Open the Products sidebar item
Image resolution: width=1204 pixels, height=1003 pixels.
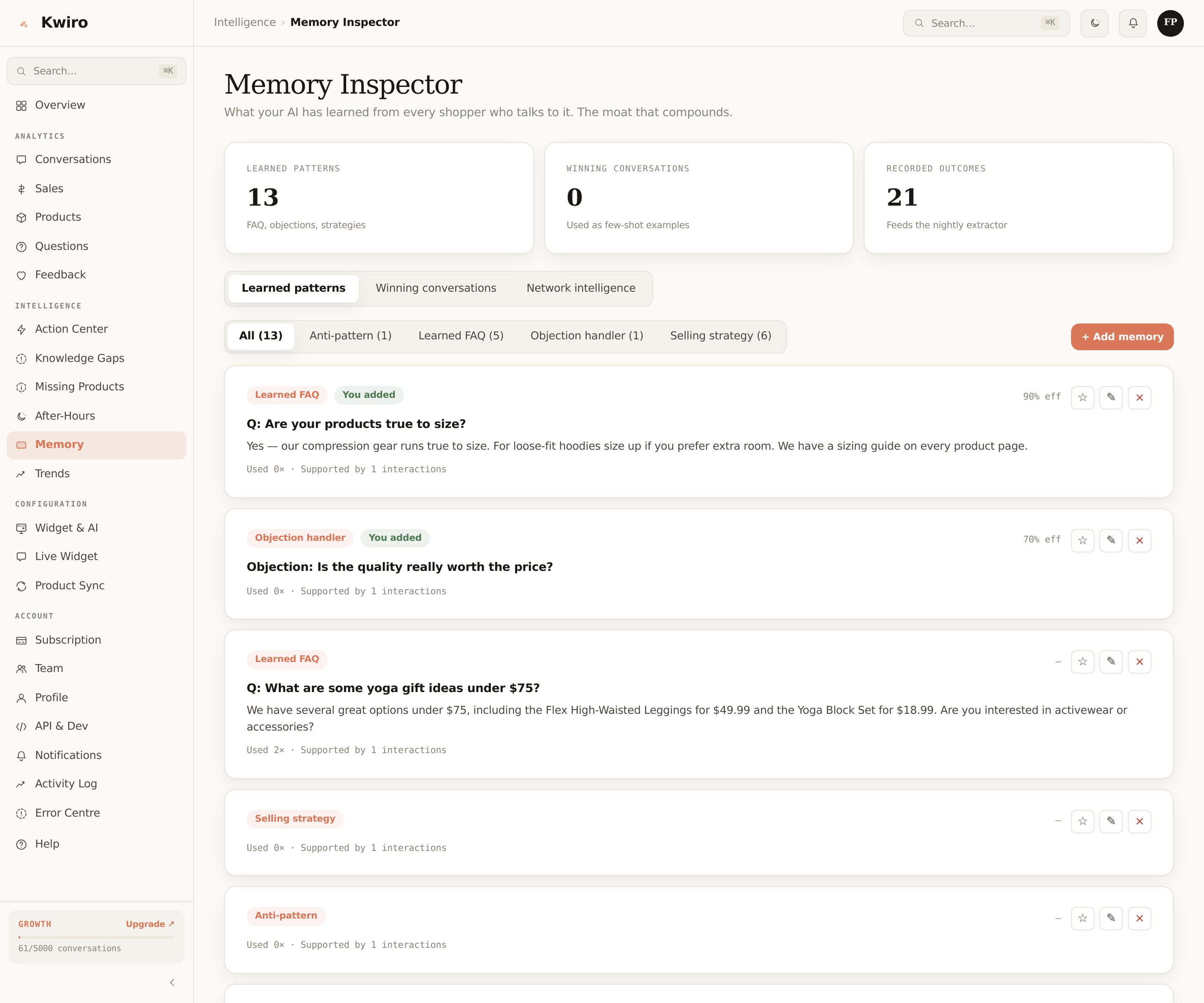96,217
